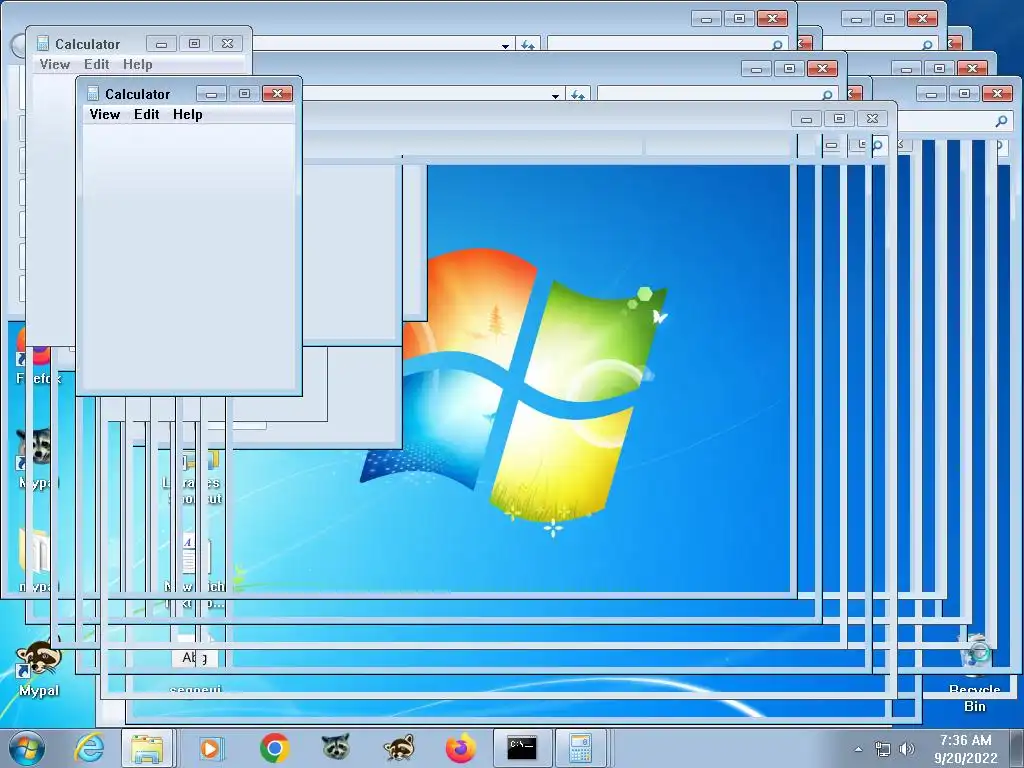Launch Internet Explorer from the taskbar
Image resolution: width=1024 pixels, height=768 pixels.
(89, 748)
